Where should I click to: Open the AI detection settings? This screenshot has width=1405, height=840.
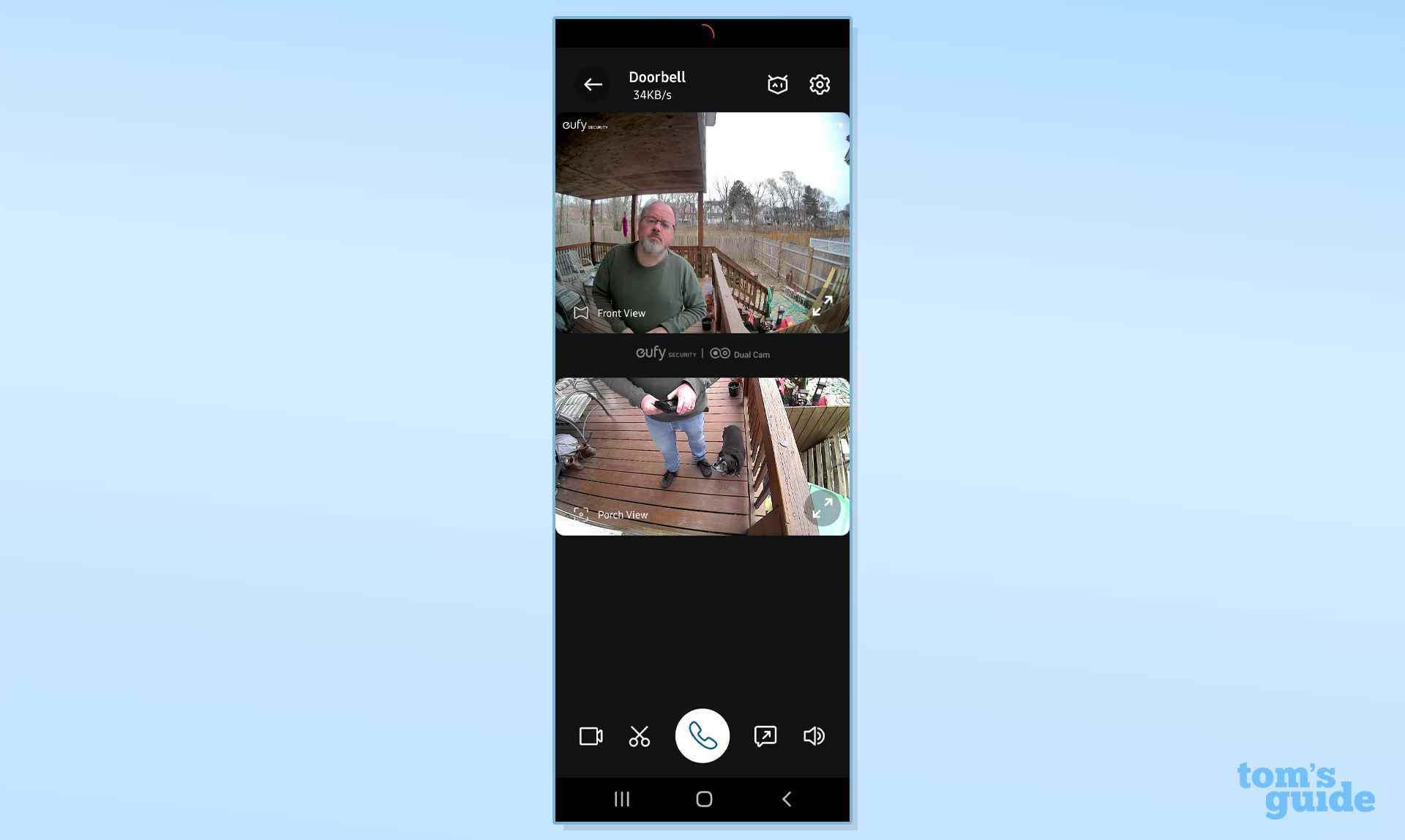pos(778,84)
